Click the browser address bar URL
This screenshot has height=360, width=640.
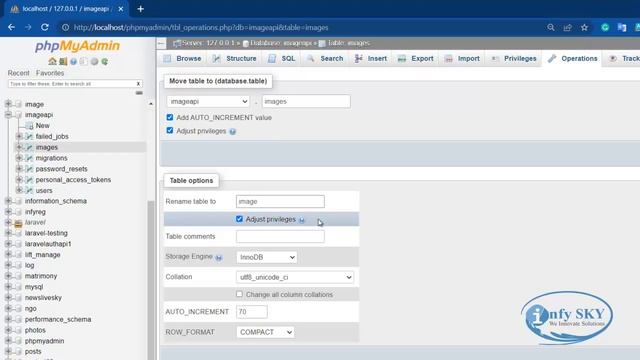click(201, 27)
